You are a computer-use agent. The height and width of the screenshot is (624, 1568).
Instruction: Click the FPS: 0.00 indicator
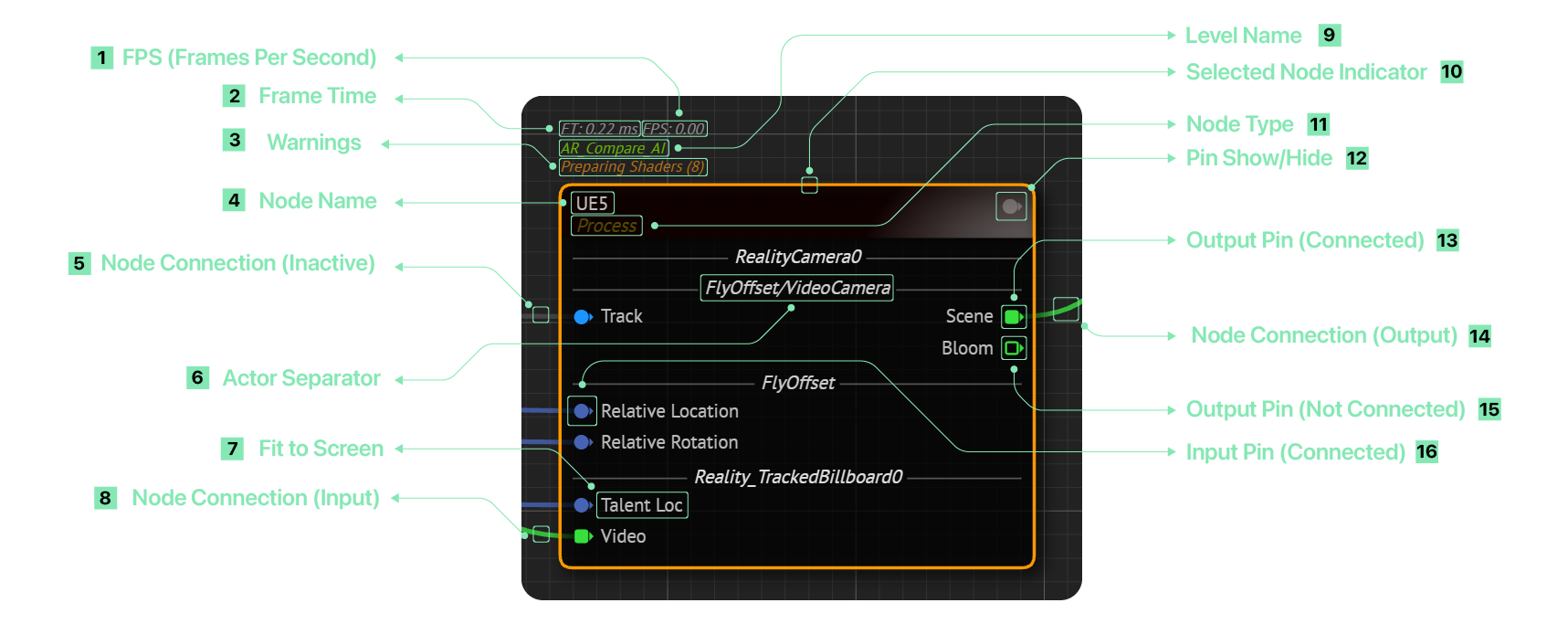point(674,129)
